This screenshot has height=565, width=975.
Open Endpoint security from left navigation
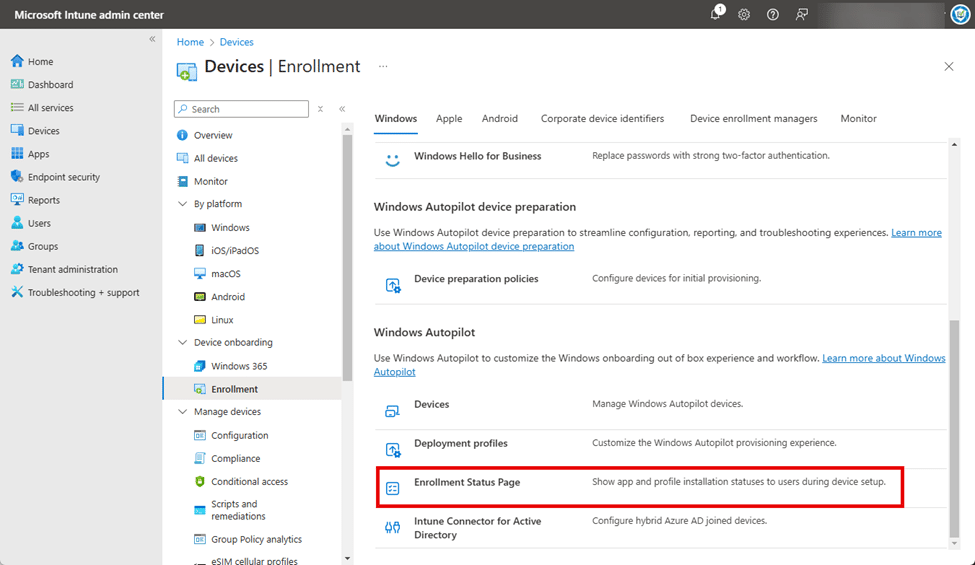[x=64, y=177]
